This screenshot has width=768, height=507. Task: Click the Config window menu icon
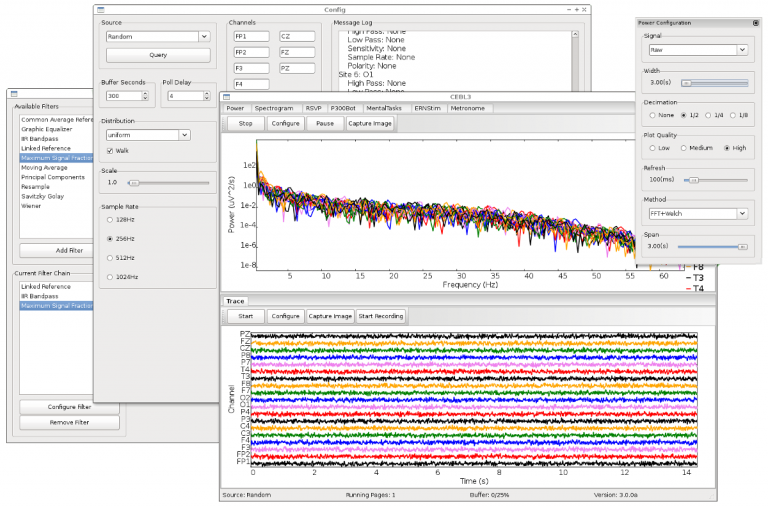(x=100, y=9)
